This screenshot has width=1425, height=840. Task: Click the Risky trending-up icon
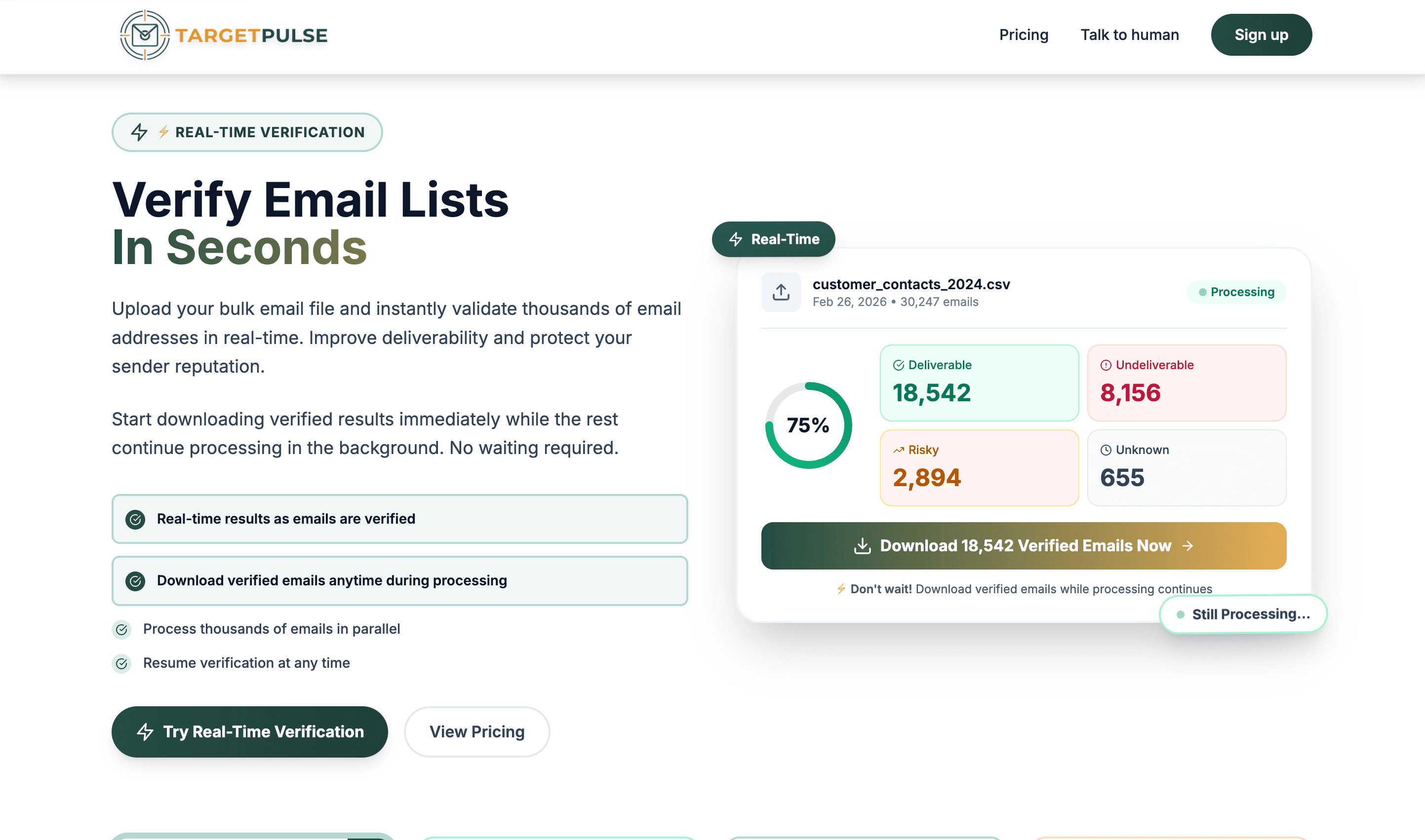(x=899, y=450)
